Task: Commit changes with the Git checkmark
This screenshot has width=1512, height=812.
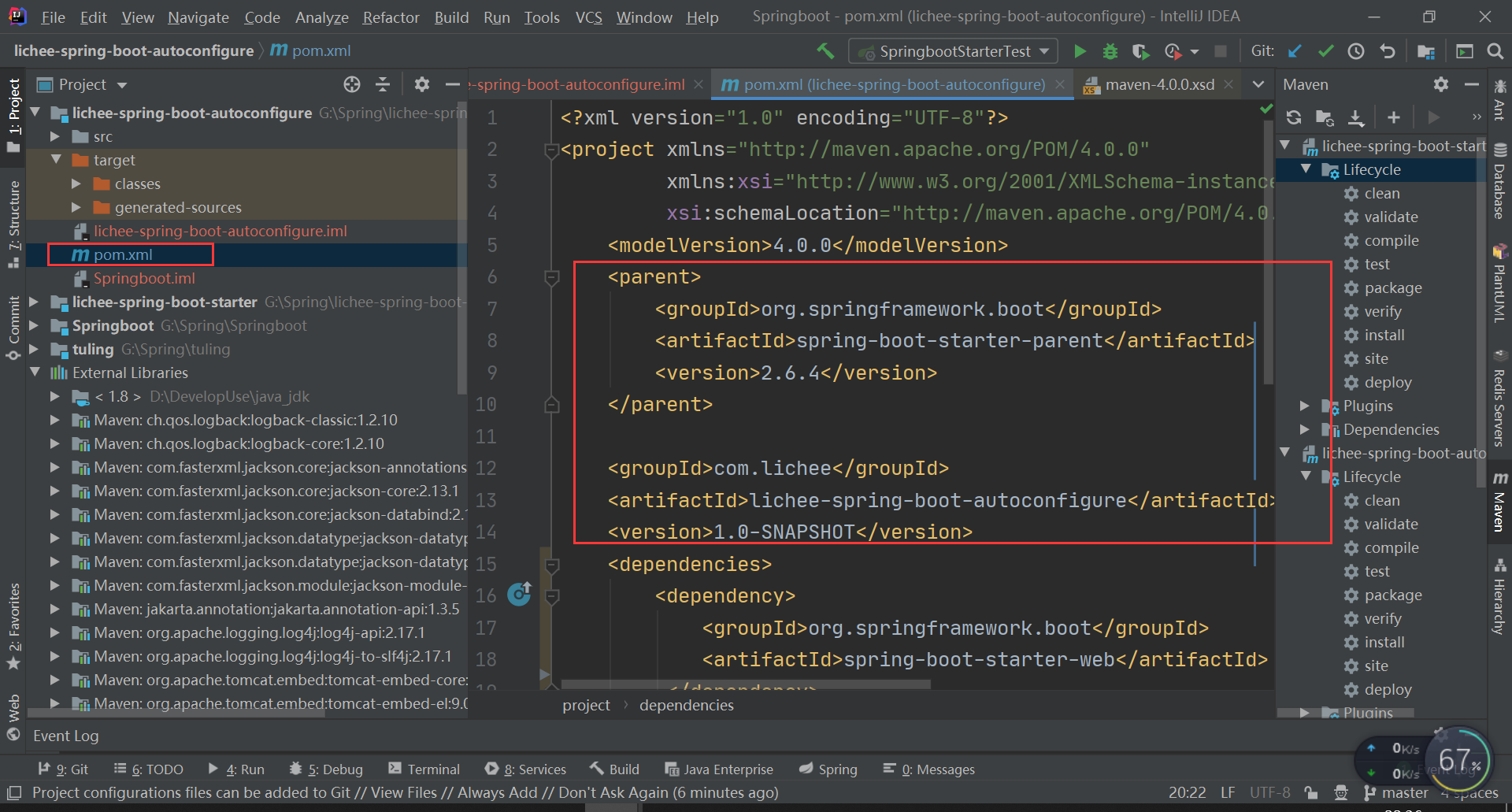Action: [1325, 51]
